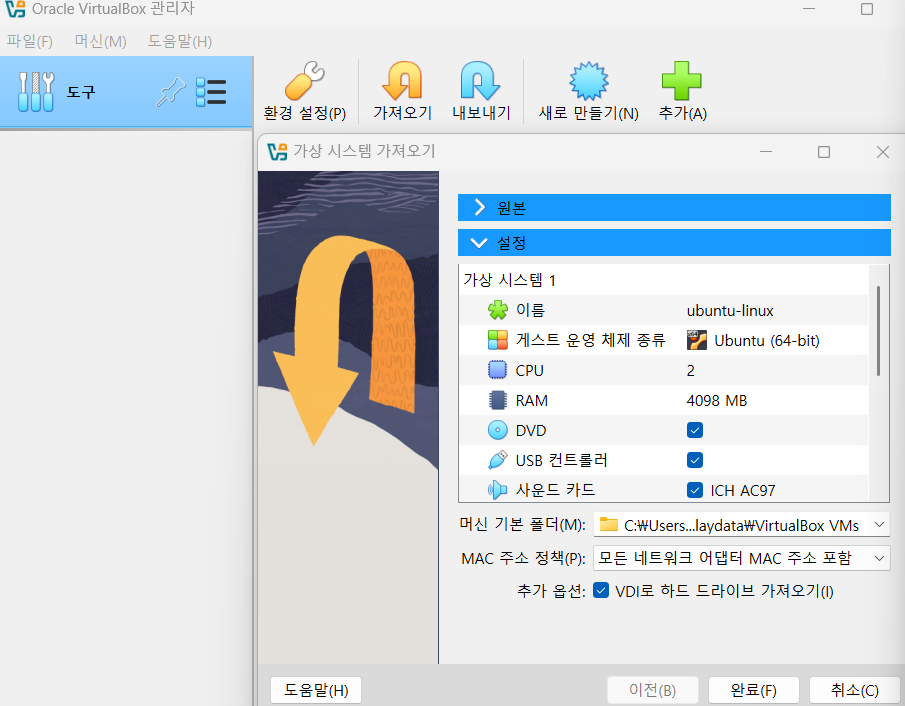Open 환경 설정(P) preferences wrench icon
The width and height of the screenshot is (905, 706).
[x=304, y=81]
